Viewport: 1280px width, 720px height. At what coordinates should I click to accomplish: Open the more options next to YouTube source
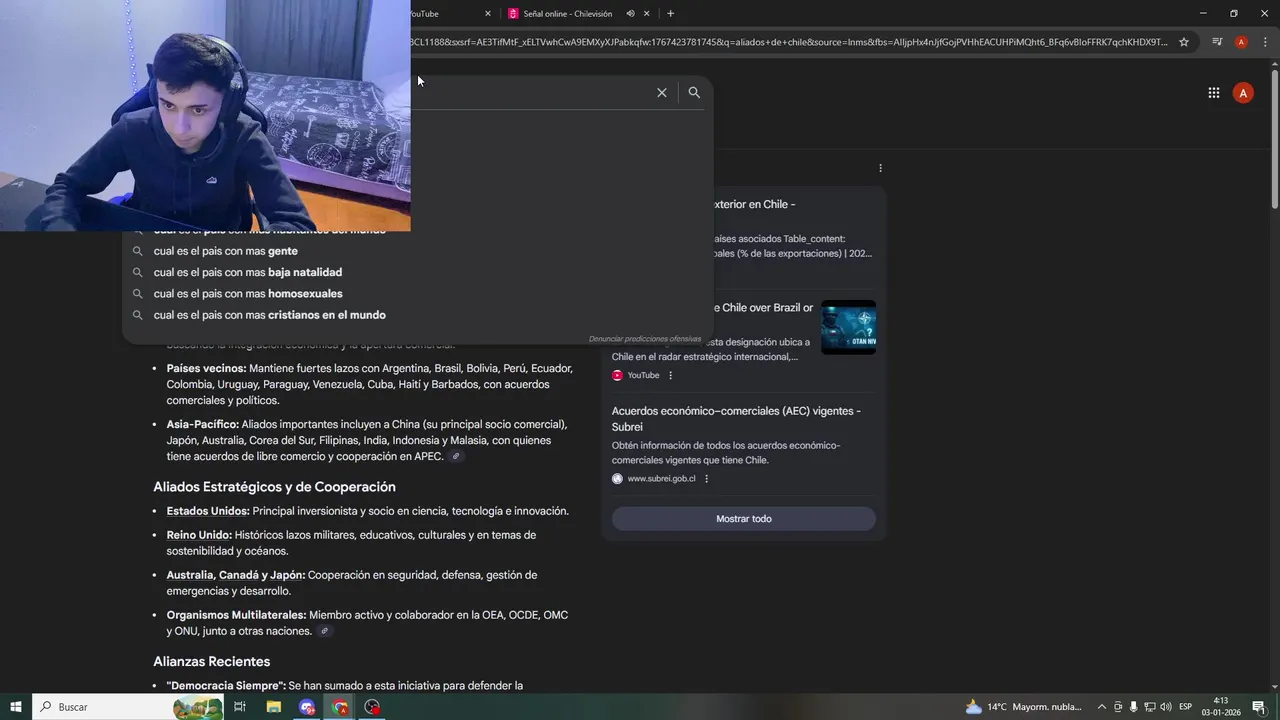[x=670, y=375]
